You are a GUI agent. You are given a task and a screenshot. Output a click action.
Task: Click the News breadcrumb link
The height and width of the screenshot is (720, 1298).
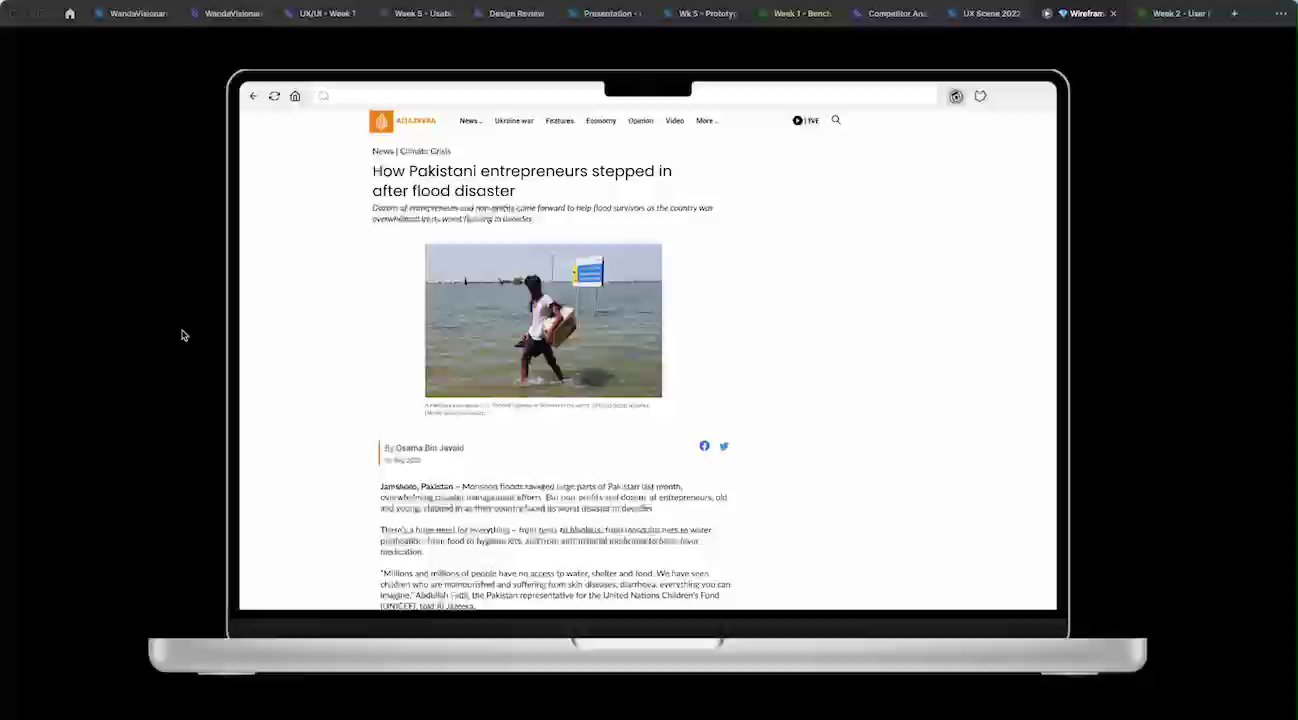pos(382,151)
